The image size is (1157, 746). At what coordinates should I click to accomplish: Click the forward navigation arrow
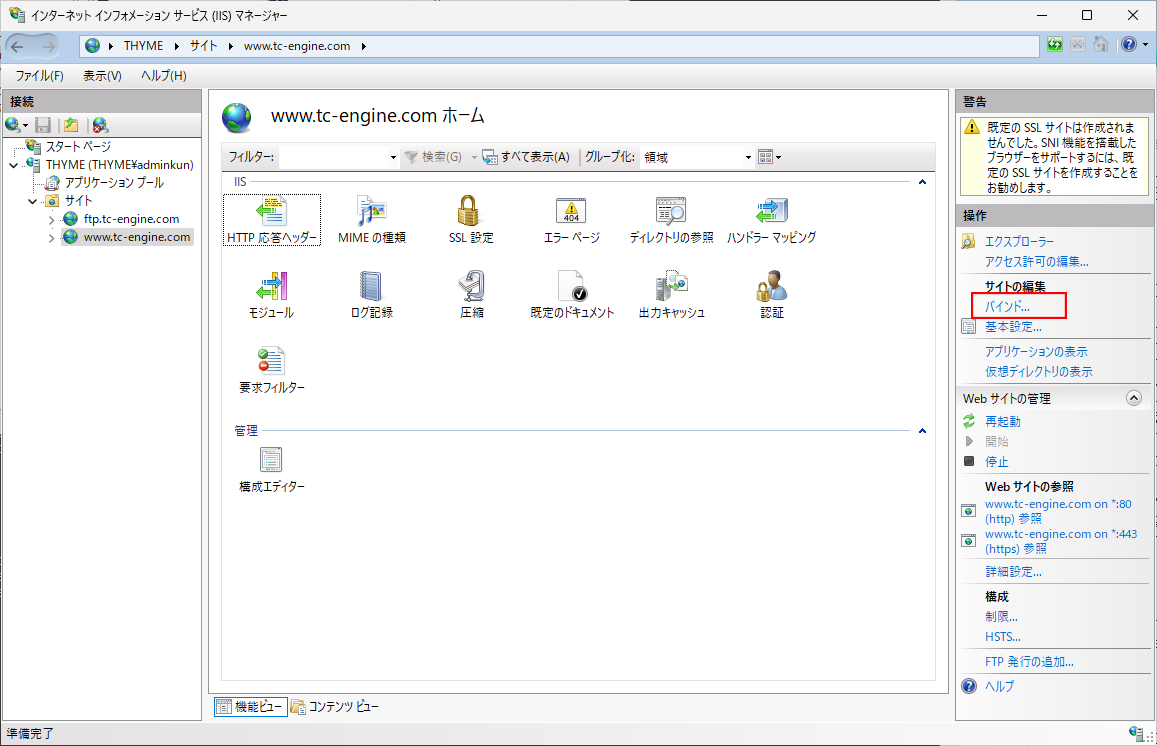tap(48, 46)
